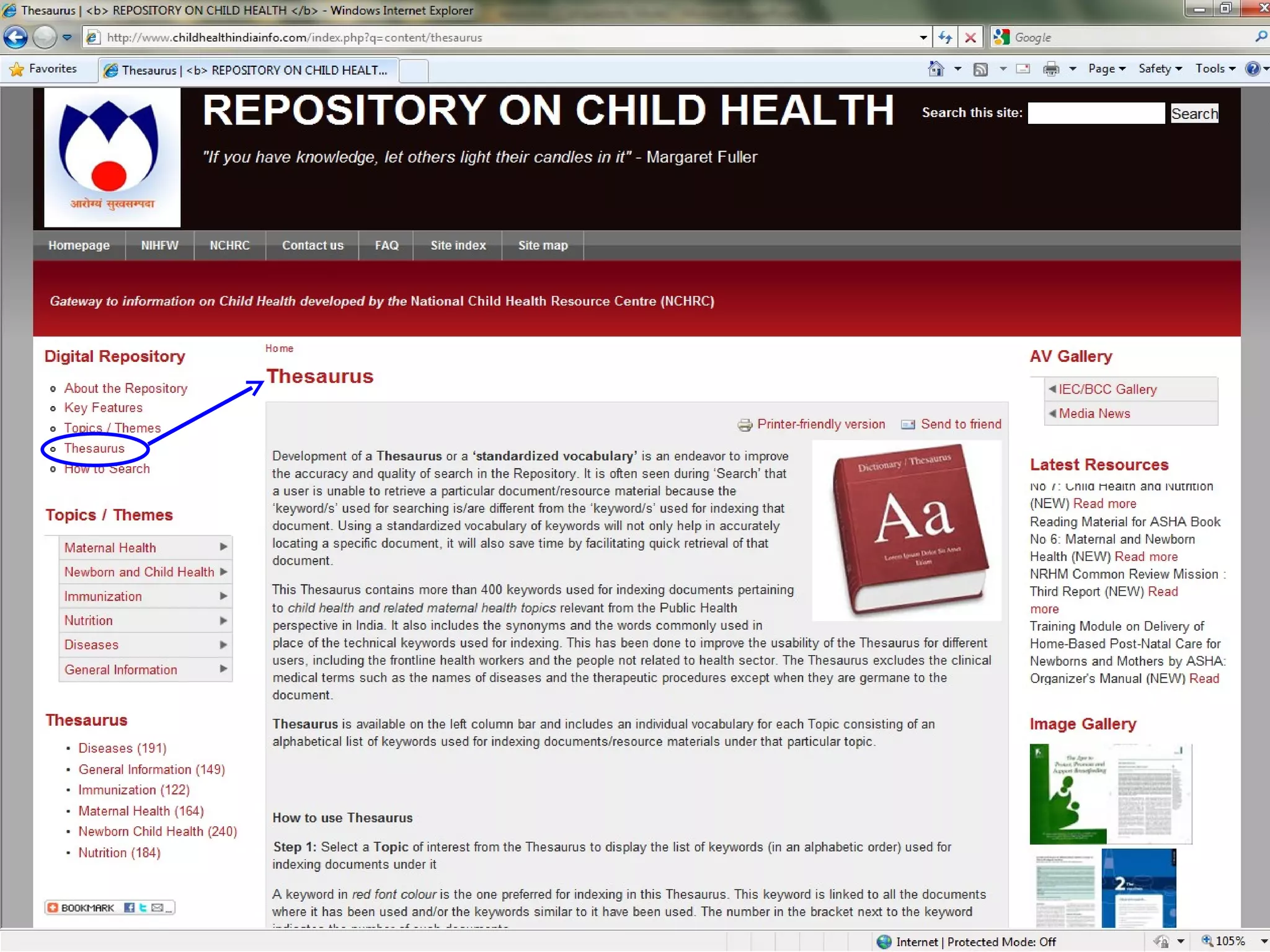Click the Contact us navigation item

[313, 245]
